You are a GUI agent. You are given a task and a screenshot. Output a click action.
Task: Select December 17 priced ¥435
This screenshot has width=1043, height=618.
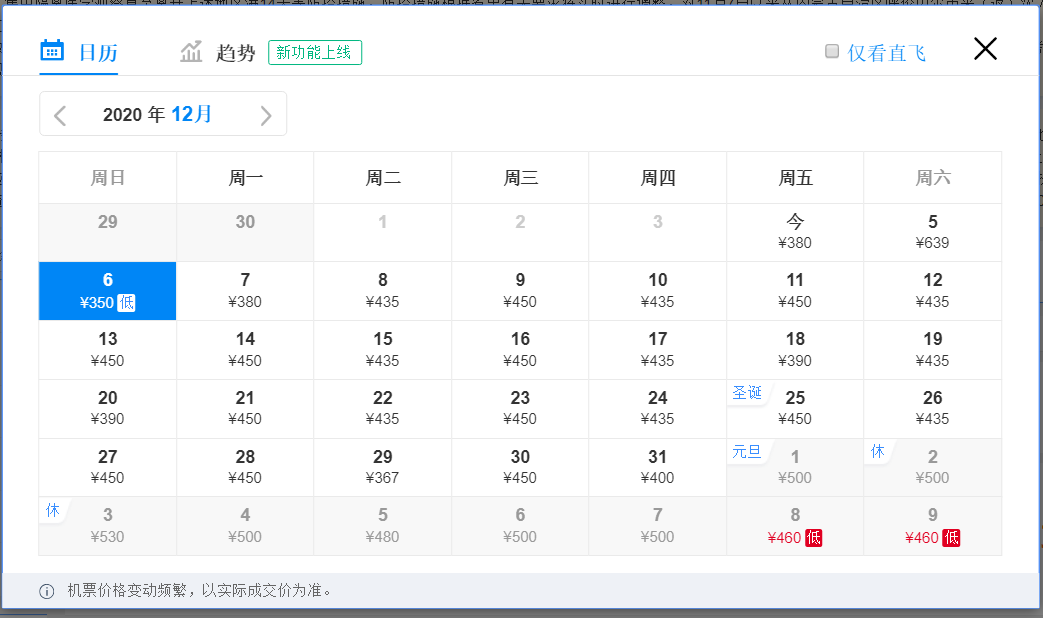click(x=657, y=350)
